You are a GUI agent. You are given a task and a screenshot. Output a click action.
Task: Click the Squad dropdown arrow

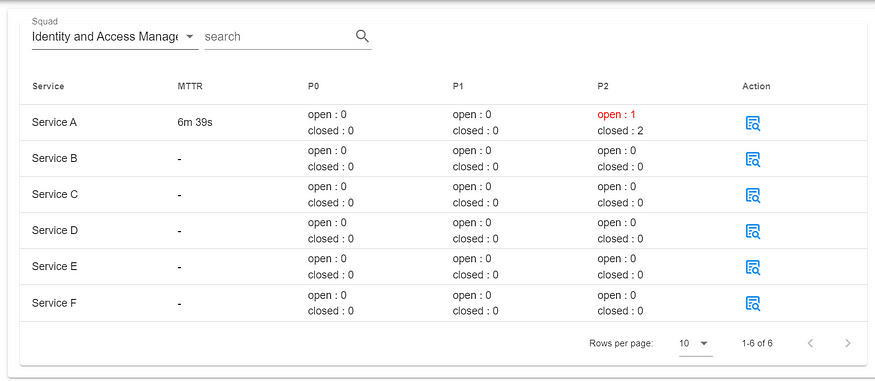[x=189, y=37]
